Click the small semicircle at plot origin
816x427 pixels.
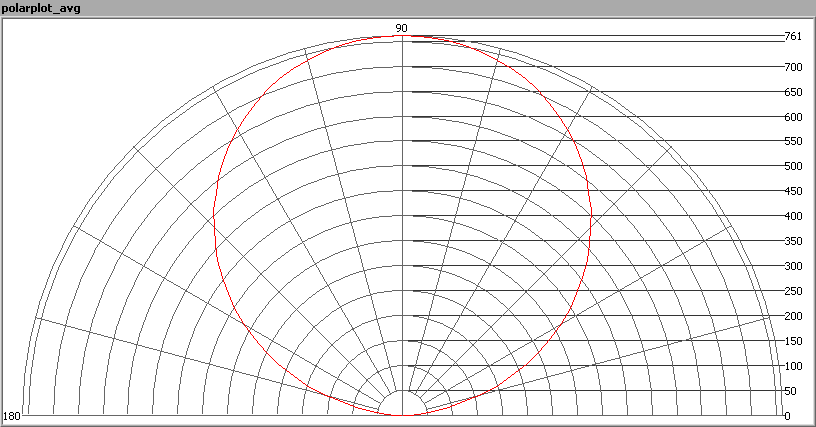(x=402, y=404)
